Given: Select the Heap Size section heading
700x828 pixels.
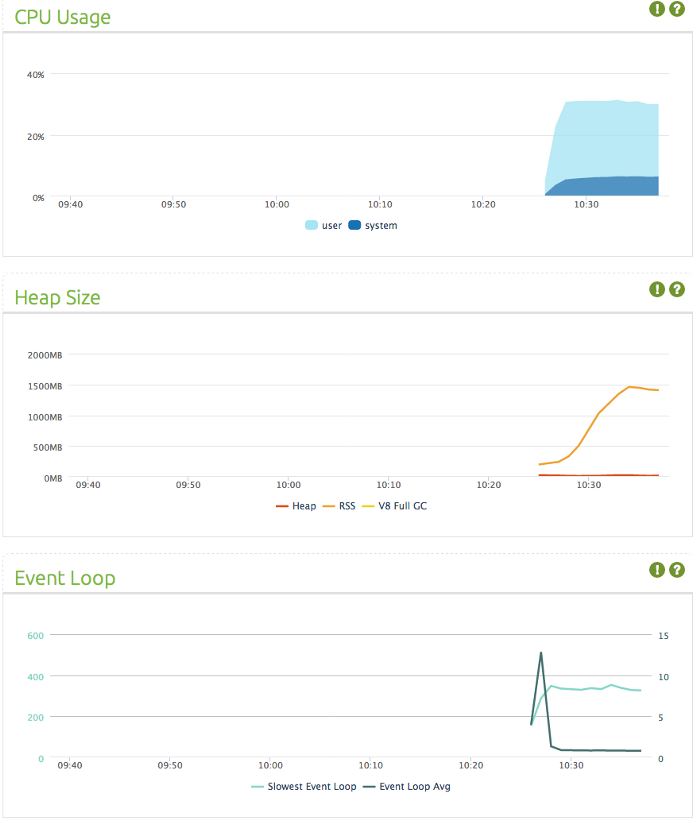Looking at the screenshot, I should 57,298.
